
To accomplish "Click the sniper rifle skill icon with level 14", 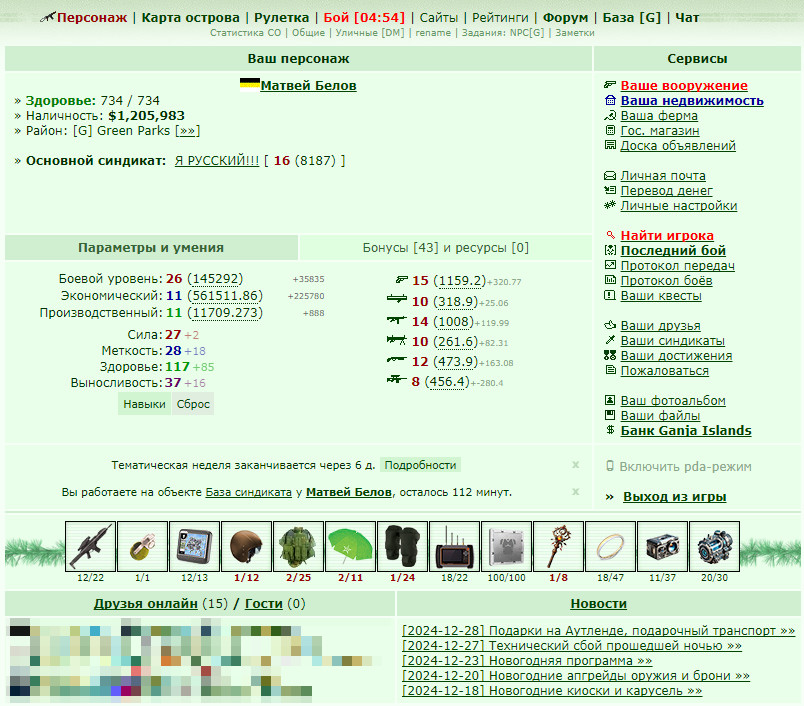I will click(x=396, y=320).
